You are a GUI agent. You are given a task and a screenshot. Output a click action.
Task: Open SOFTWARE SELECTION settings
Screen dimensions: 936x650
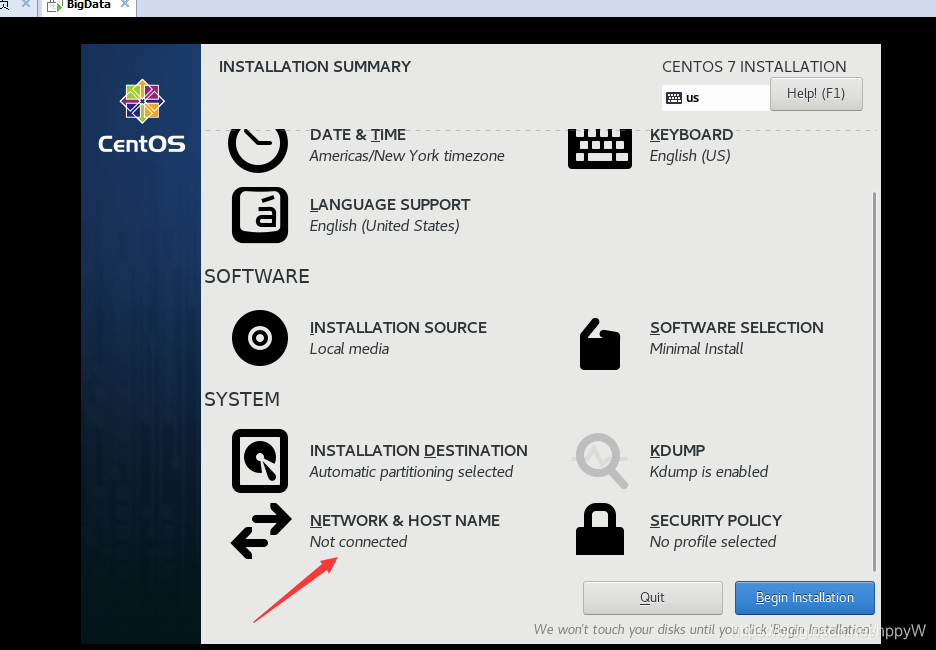737,328
